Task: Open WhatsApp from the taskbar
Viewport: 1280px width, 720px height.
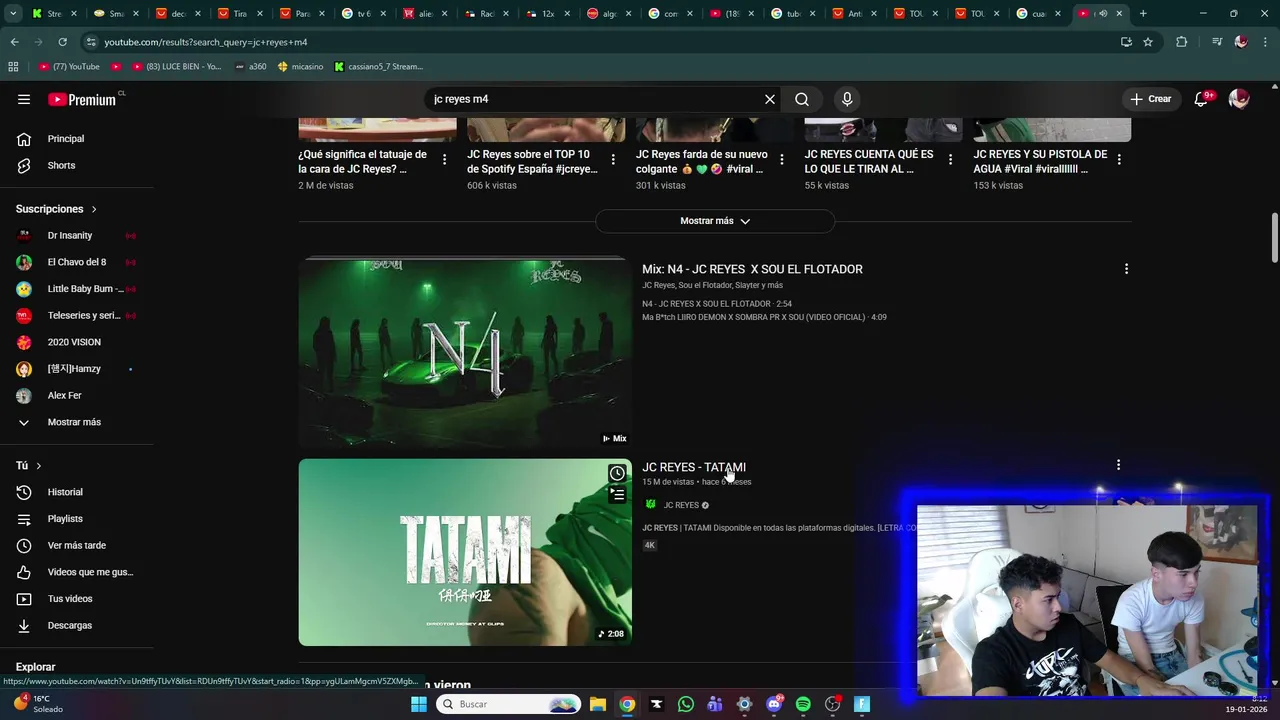Action: (685, 704)
